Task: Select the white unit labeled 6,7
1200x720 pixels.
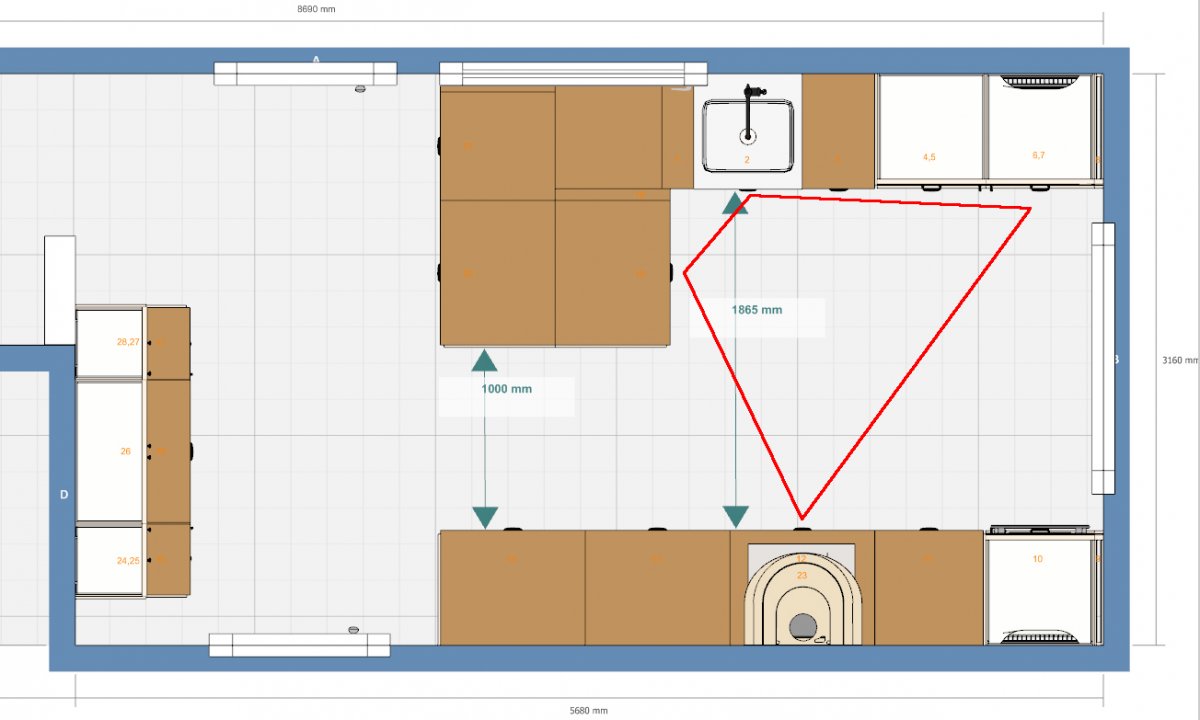Action: [x=1038, y=128]
